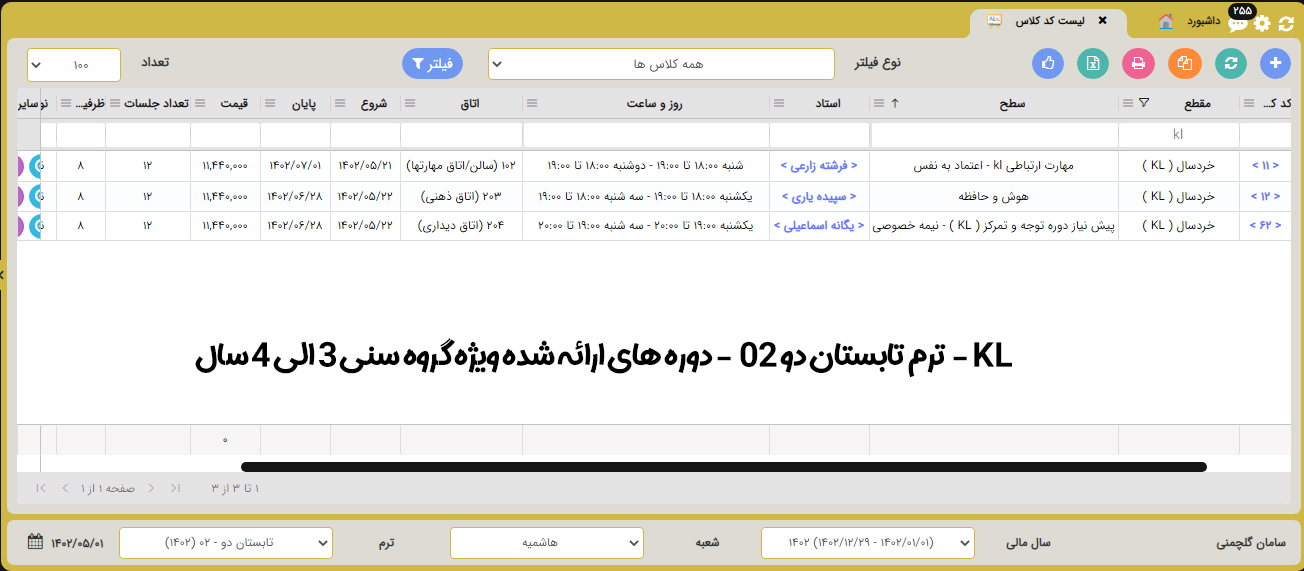Viewport: 1304px width, 571px height.
Task: Open messages with the 255 badge
Action: [1238, 24]
